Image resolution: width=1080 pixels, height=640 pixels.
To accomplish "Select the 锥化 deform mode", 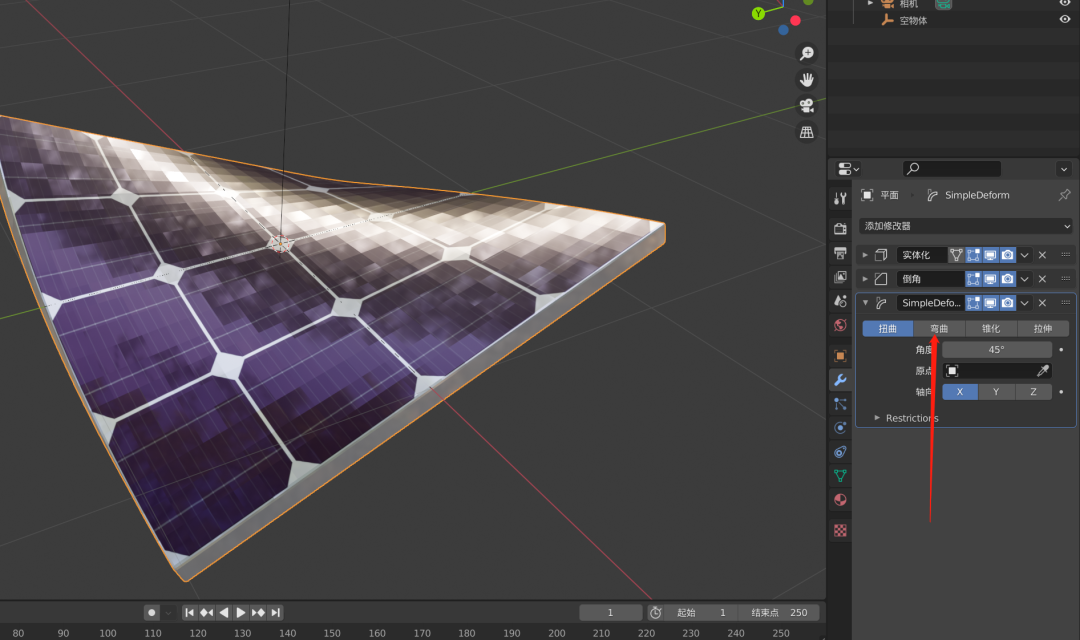I will tap(991, 329).
